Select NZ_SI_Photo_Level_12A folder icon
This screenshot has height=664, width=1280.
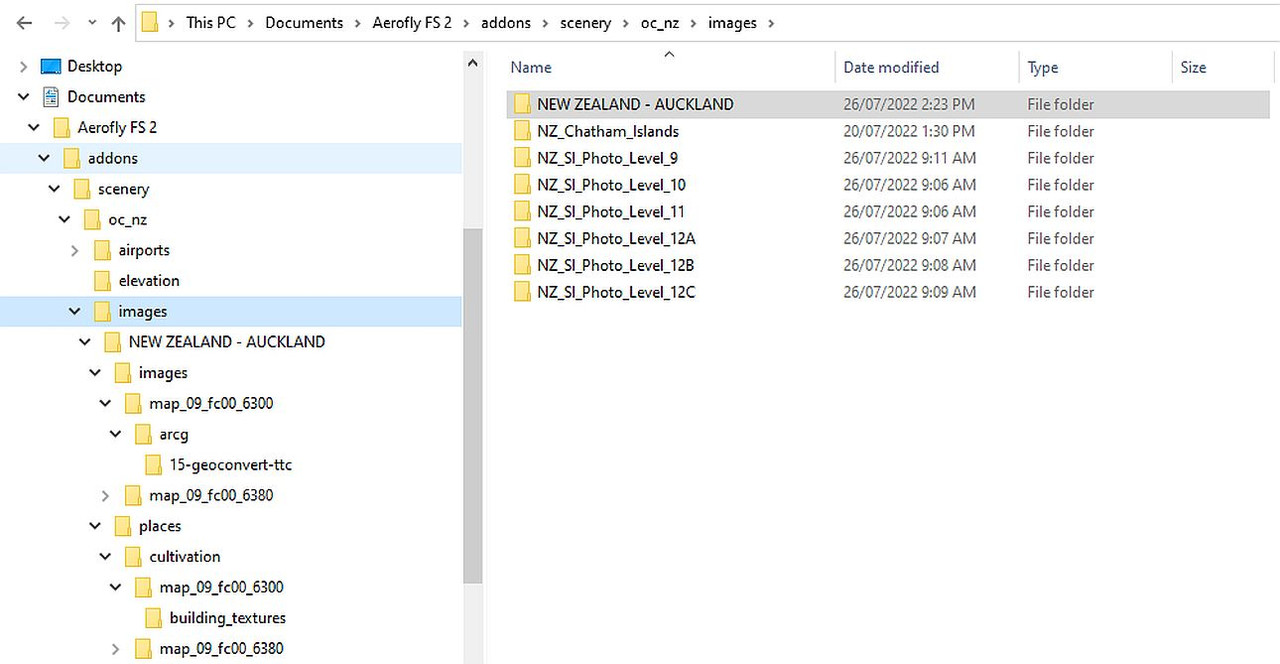pos(521,239)
